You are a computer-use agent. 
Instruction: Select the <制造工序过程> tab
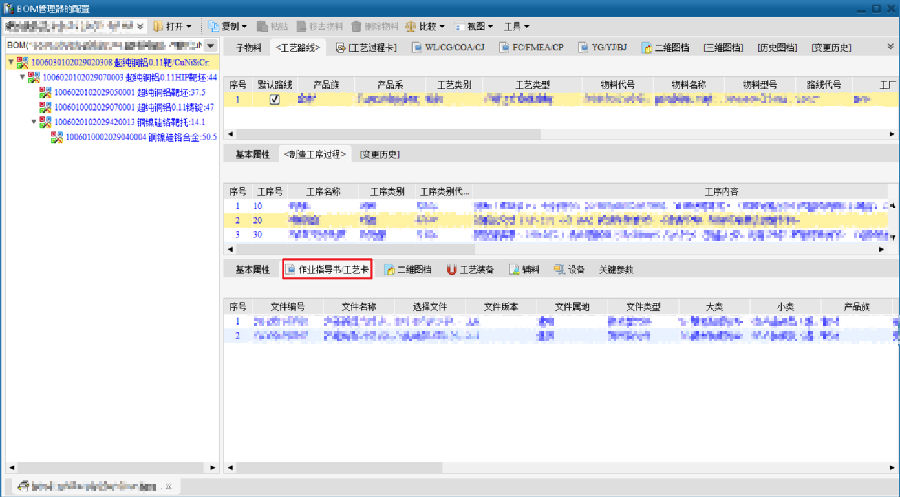coord(315,154)
